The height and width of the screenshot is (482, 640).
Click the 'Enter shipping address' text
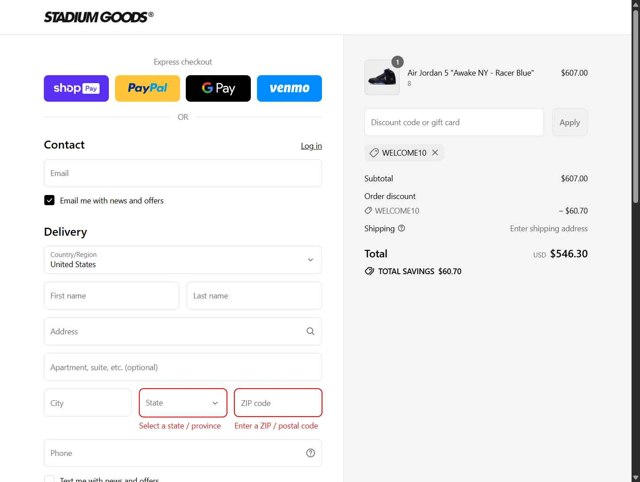point(549,229)
